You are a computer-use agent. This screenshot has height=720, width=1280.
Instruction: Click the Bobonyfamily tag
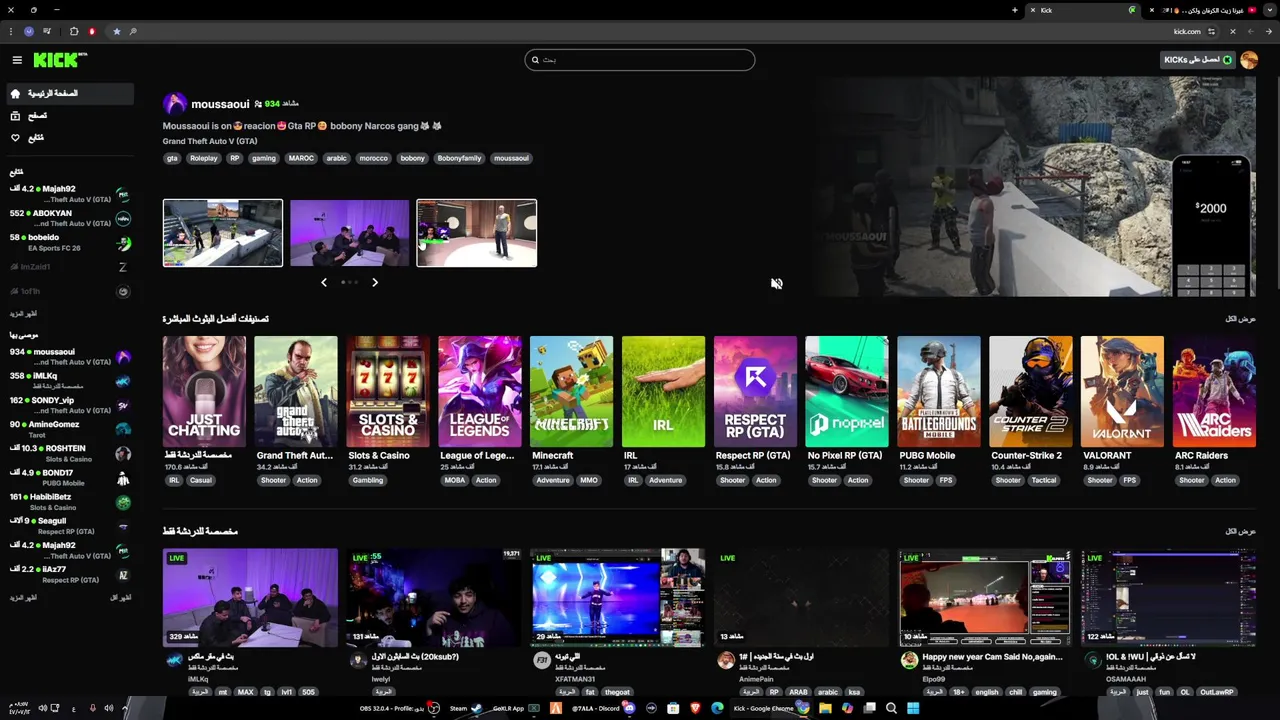point(459,158)
